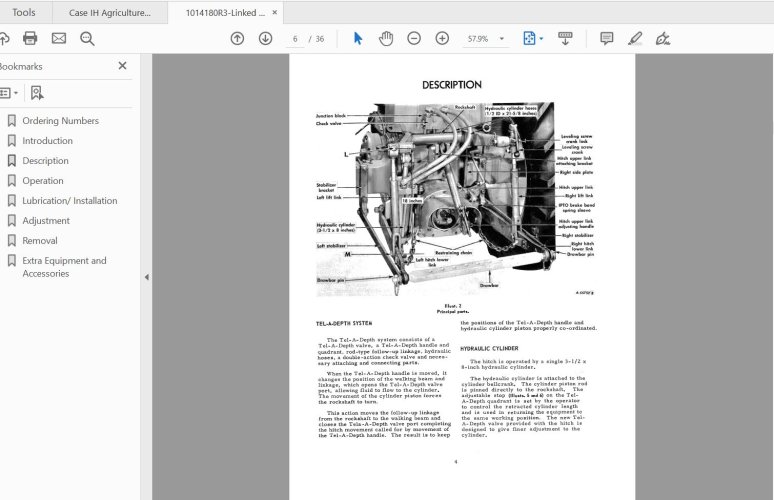
Task: Click the Removal bookmark ribbon icon
Action: click(x=12, y=241)
